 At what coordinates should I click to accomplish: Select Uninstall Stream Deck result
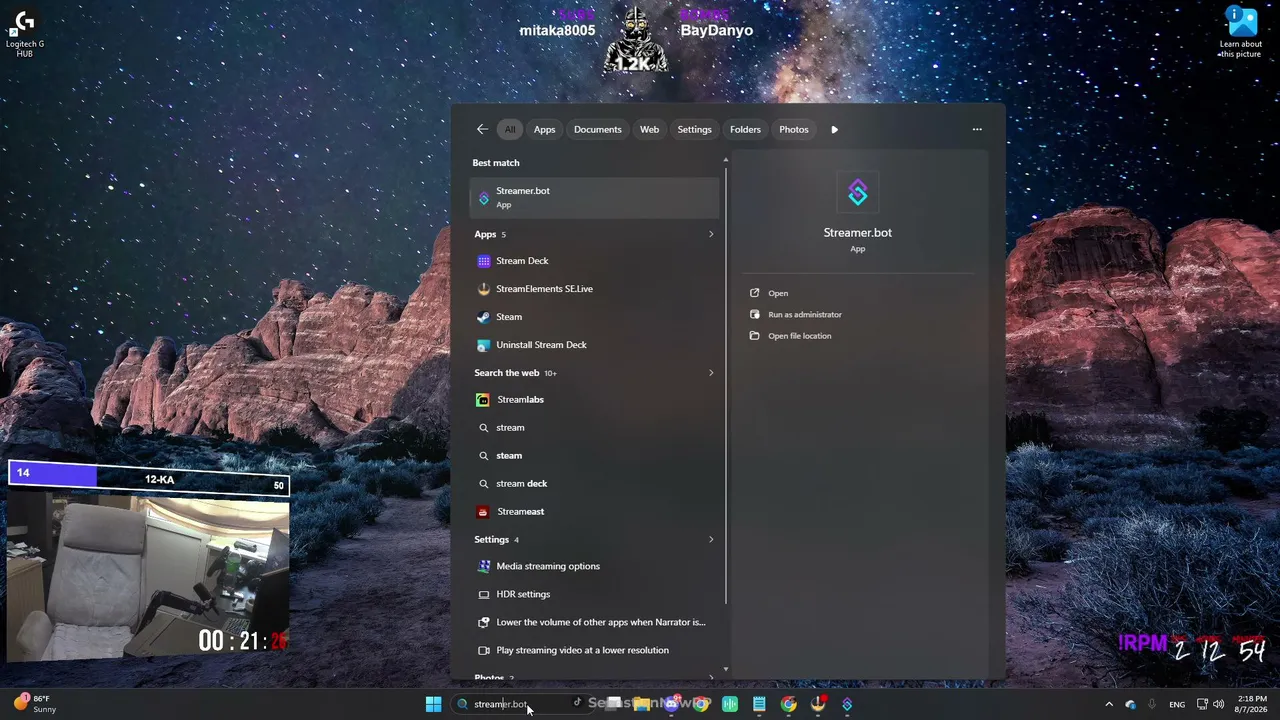(x=594, y=345)
